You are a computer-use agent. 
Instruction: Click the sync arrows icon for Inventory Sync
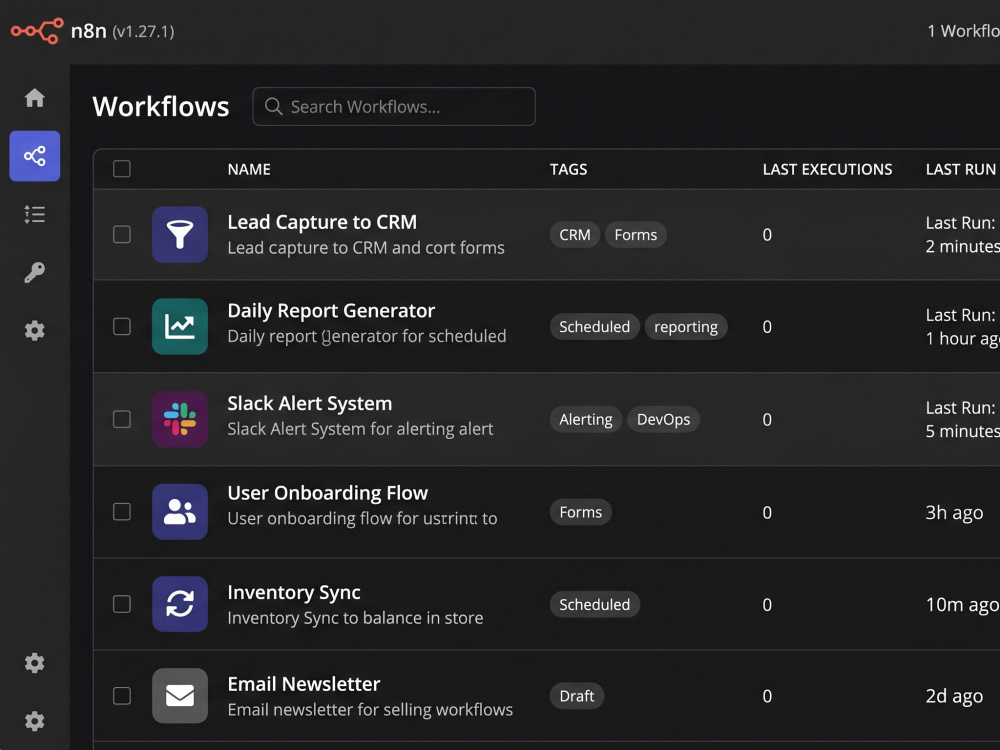pyautogui.click(x=180, y=604)
